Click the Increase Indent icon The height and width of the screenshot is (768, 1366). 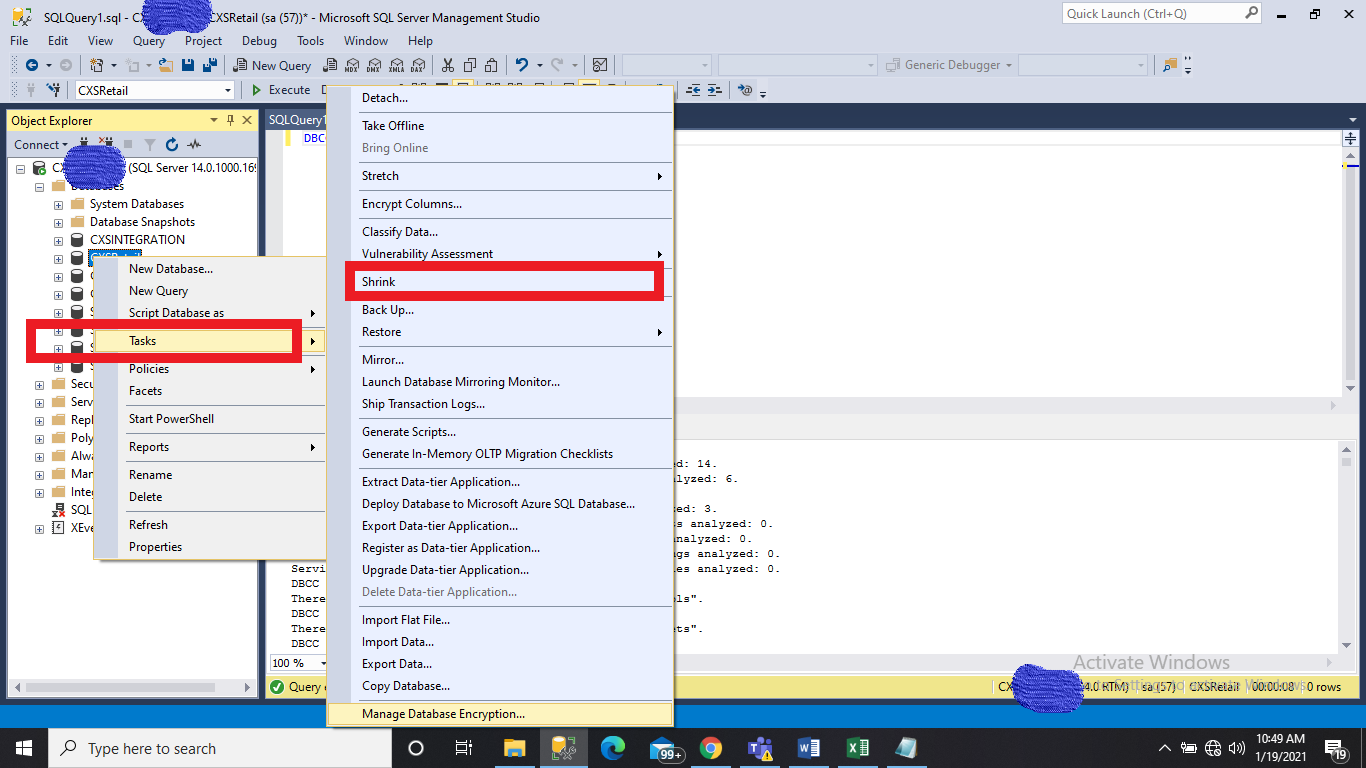click(x=715, y=90)
